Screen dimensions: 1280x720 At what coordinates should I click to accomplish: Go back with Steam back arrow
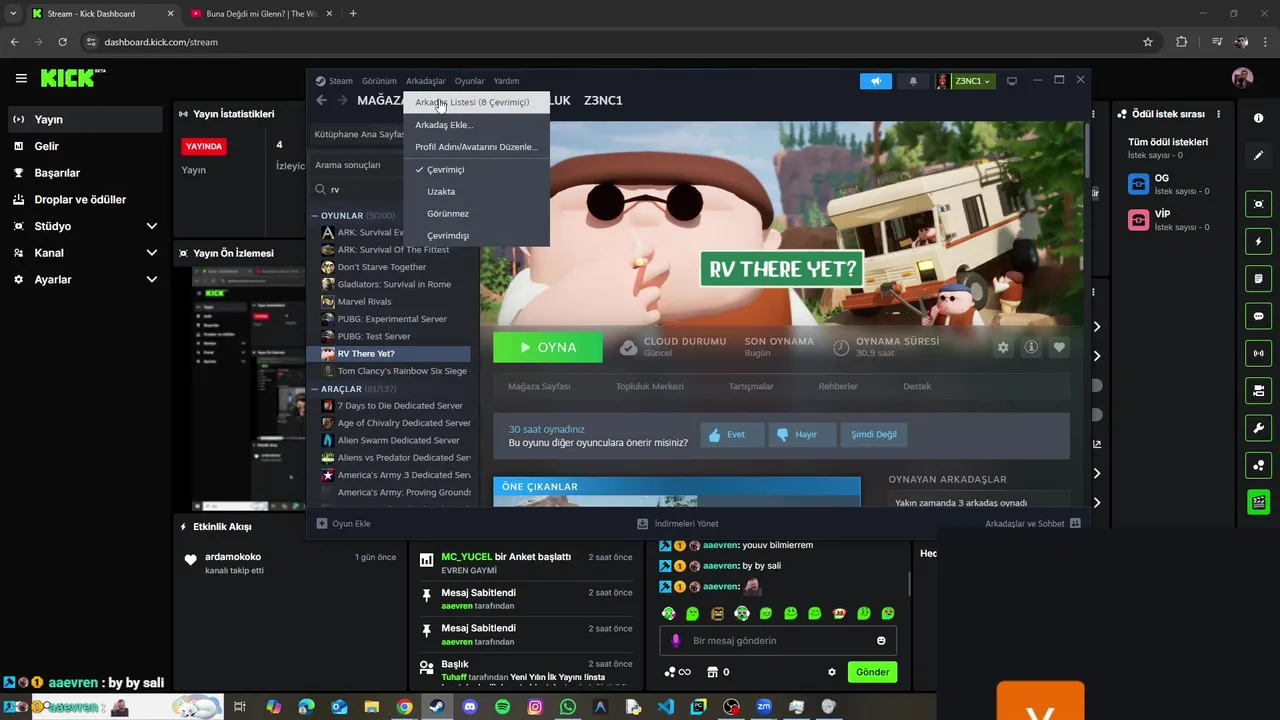(x=321, y=100)
